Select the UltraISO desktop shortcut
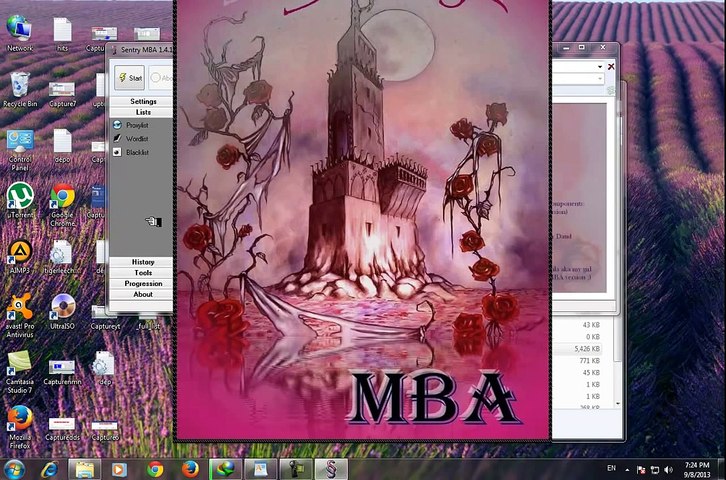Screen dimensions: 726x480 [63, 312]
